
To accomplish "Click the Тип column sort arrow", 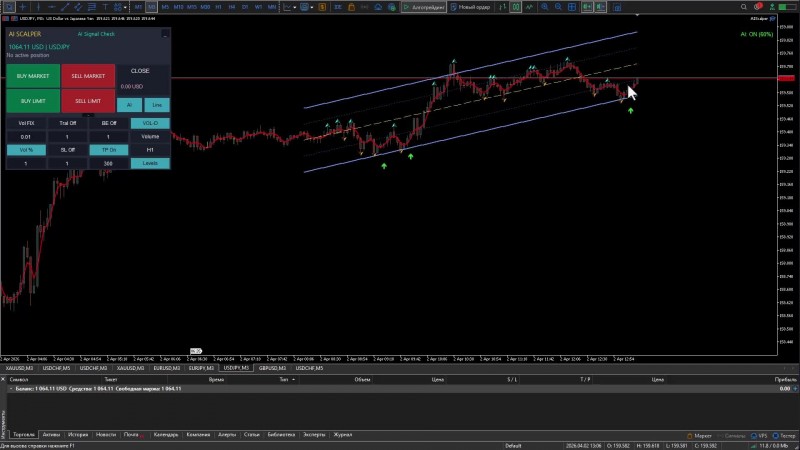I will (294, 380).
